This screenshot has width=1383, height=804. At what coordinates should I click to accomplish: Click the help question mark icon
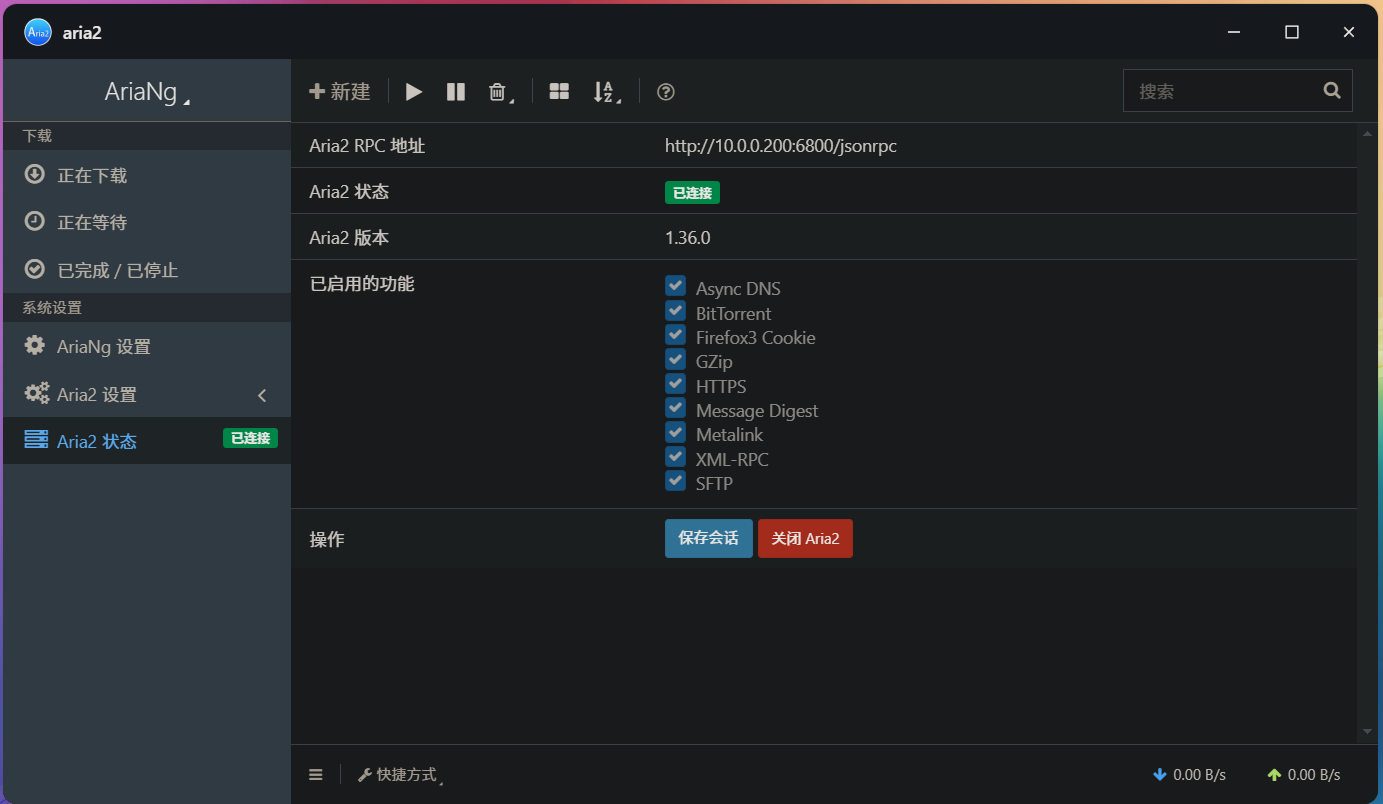click(x=666, y=92)
